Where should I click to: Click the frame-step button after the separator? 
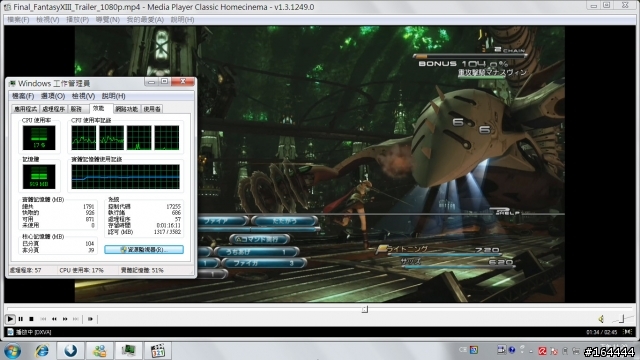tap(90, 319)
